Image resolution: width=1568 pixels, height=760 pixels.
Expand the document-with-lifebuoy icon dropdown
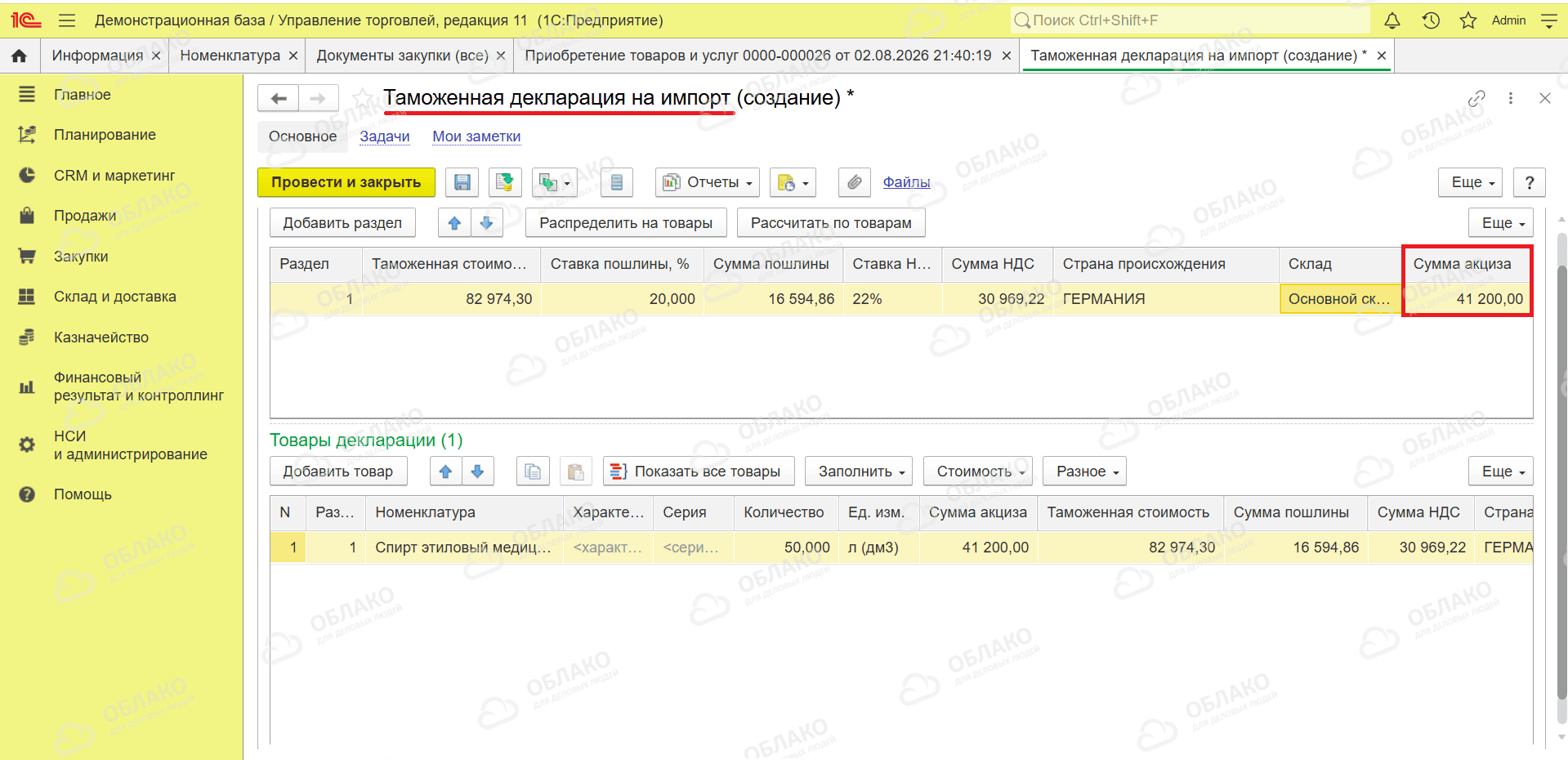pos(793,182)
